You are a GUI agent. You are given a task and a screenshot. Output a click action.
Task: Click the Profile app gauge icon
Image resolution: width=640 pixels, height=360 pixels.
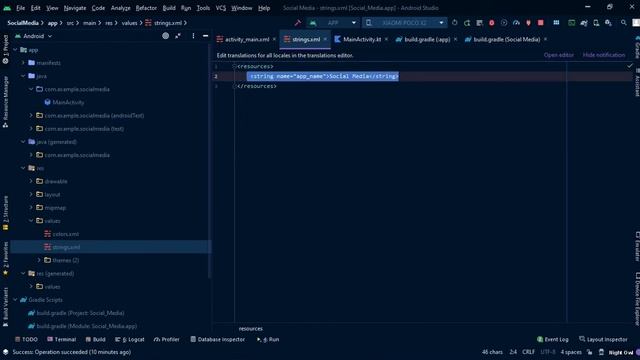[x=516, y=23]
